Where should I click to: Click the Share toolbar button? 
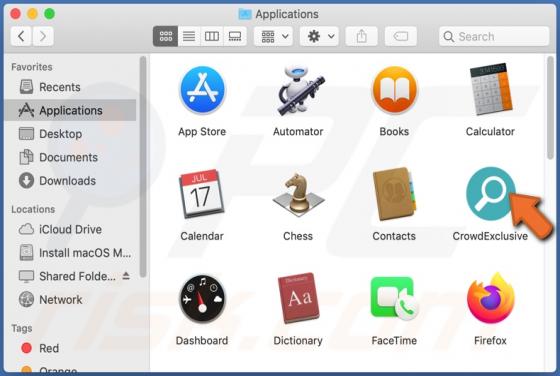coord(361,36)
